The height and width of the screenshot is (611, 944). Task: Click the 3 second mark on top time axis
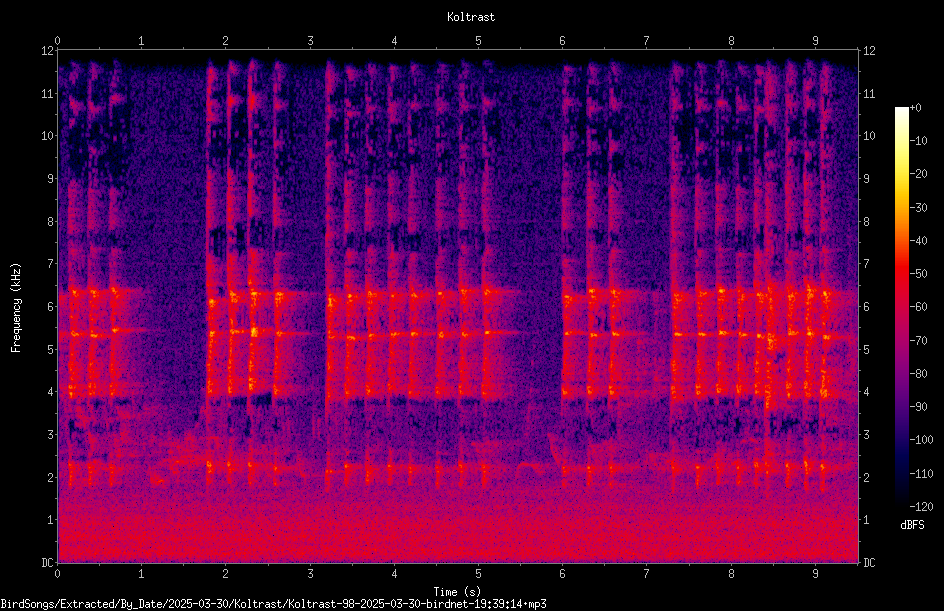click(310, 41)
